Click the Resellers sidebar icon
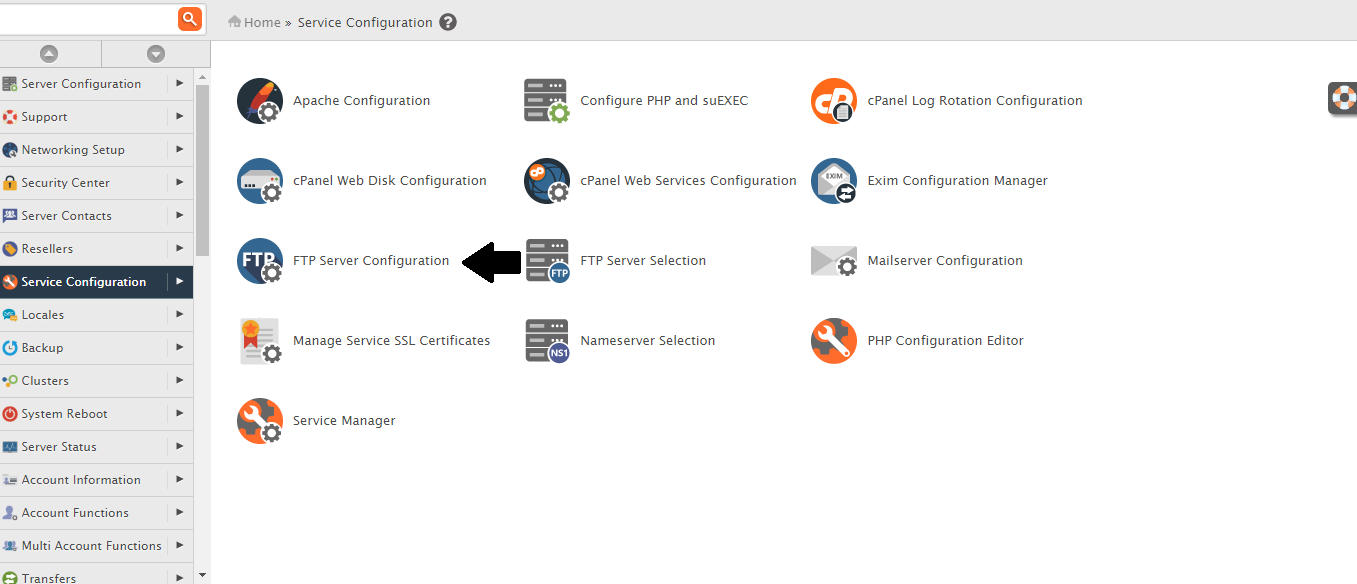The height and width of the screenshot is (584, 1357). coord(10,249)
